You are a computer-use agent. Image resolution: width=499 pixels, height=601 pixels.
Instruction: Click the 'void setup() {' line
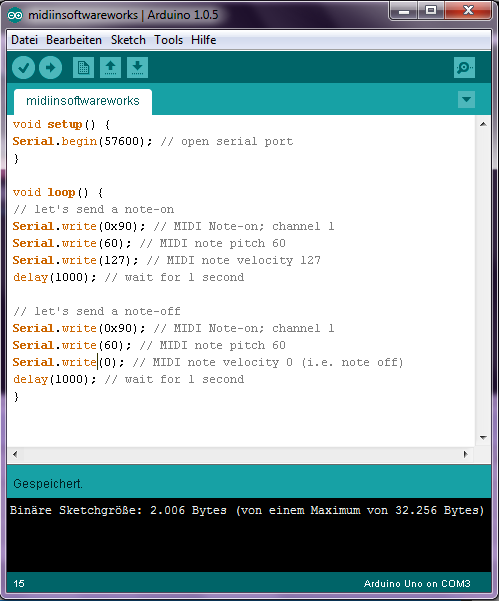(61, 125)
